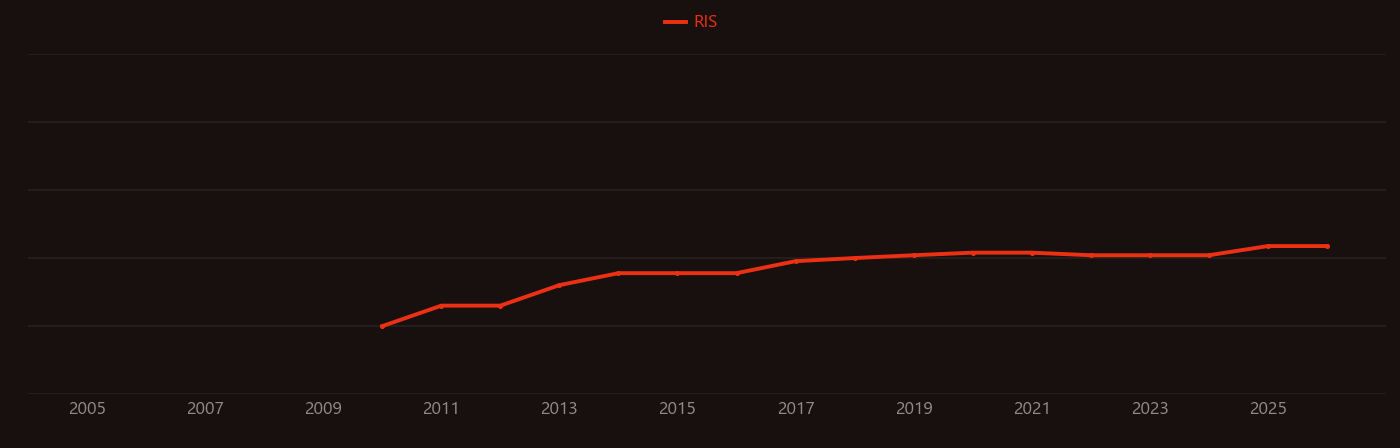
Task: Select the 2025 data point on RIS line
Action: click(x=1268, y=246)
